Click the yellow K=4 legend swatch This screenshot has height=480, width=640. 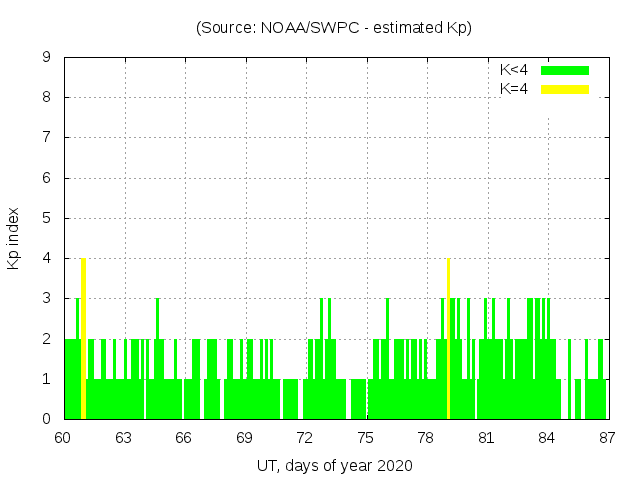[565, 89]
